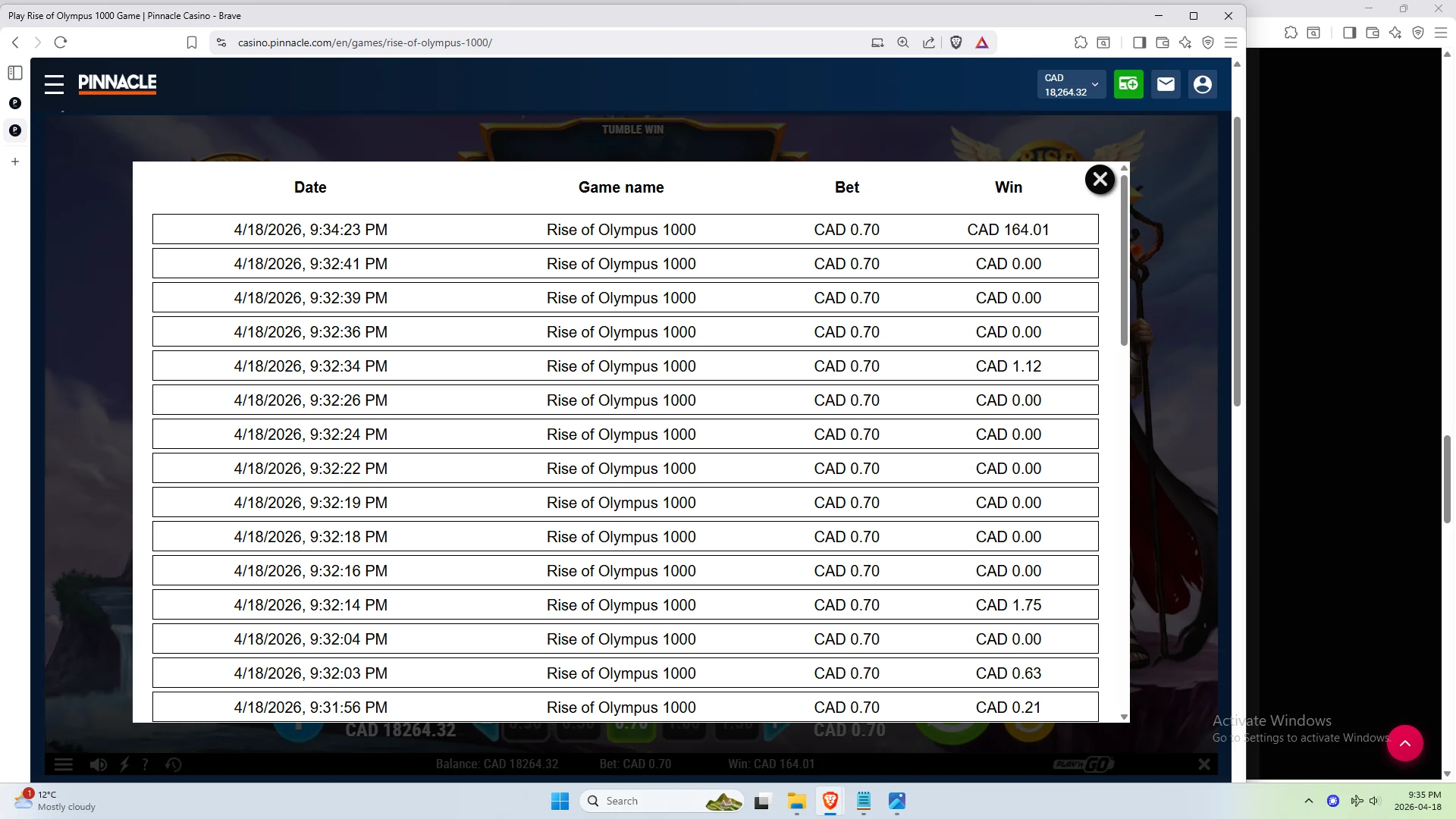1456x819 pixels.
Task: Toggle vertical tabs panel icon
Action: coord(15,73)
